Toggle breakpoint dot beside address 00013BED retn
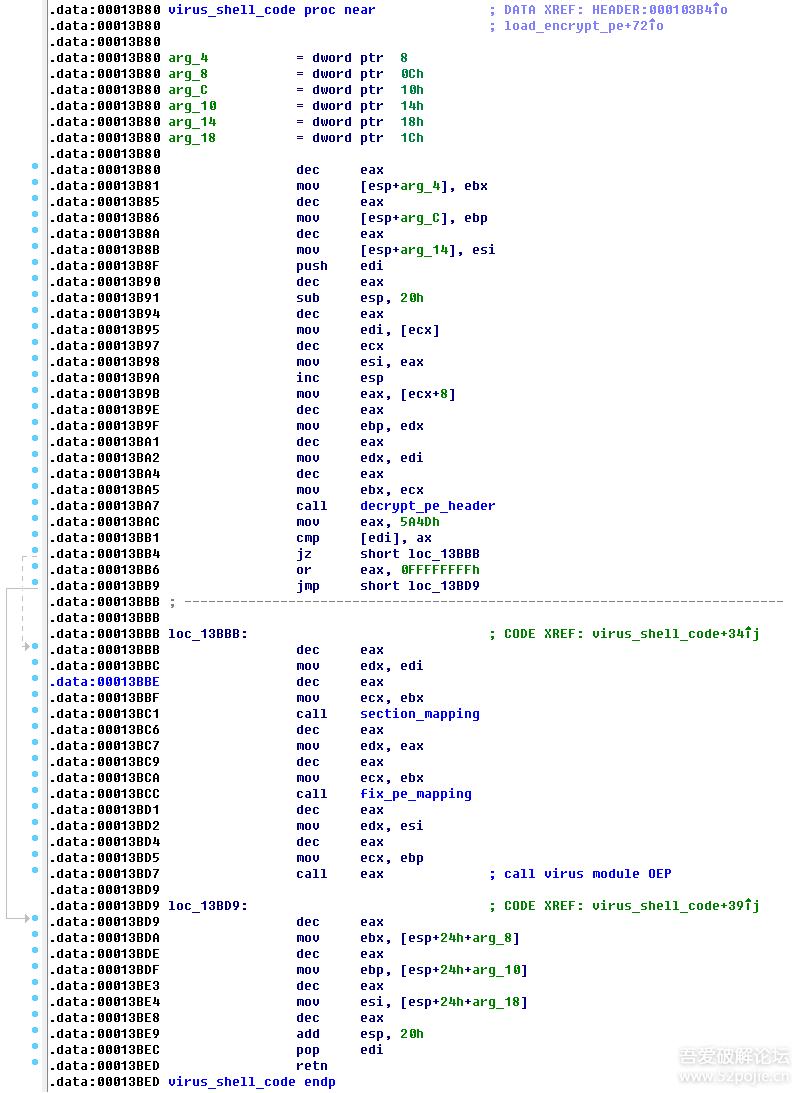The height and width of the screenshot is (1093, 799). (35, 1063)
